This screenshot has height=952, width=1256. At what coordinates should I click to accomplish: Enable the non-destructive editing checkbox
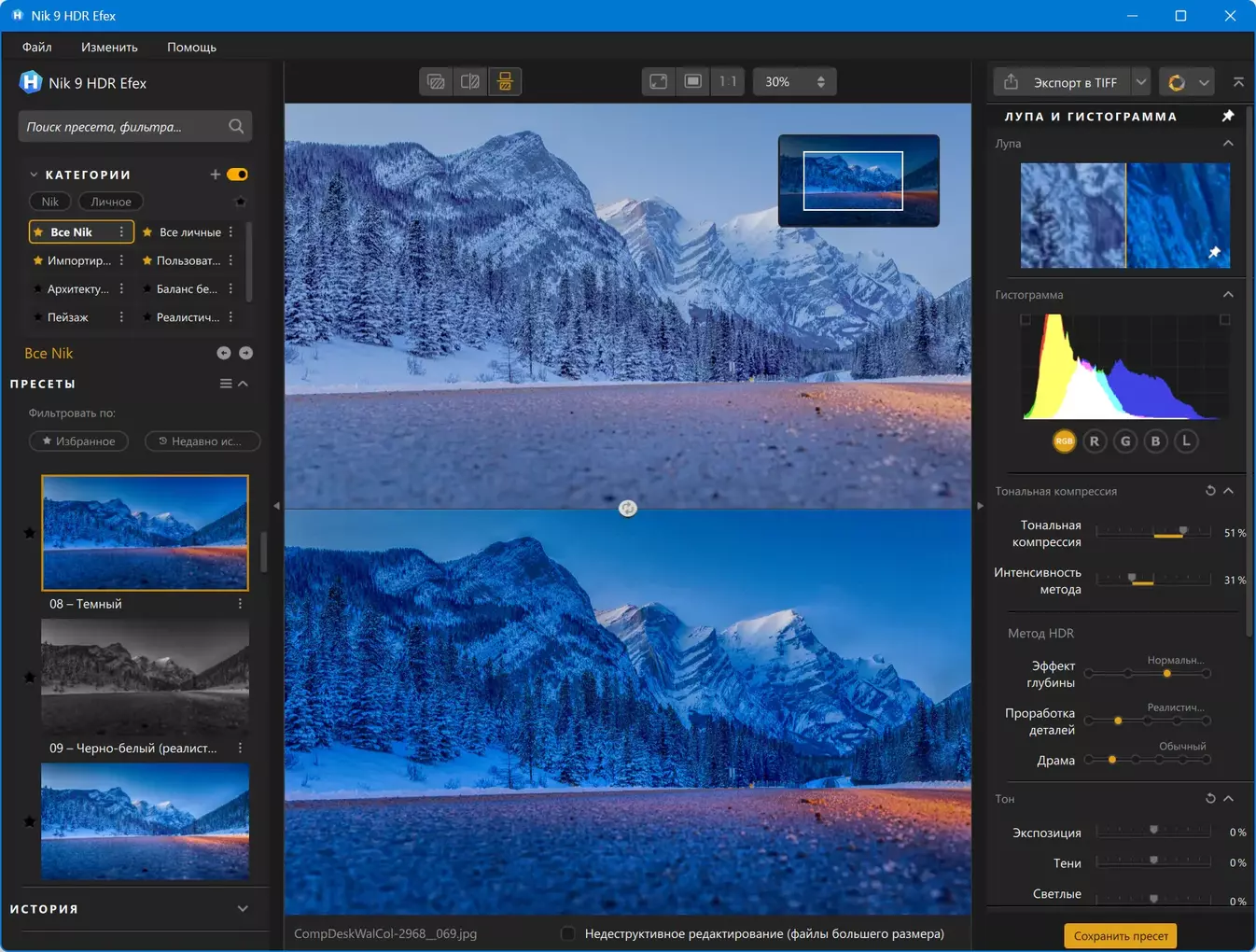point(567,933)
